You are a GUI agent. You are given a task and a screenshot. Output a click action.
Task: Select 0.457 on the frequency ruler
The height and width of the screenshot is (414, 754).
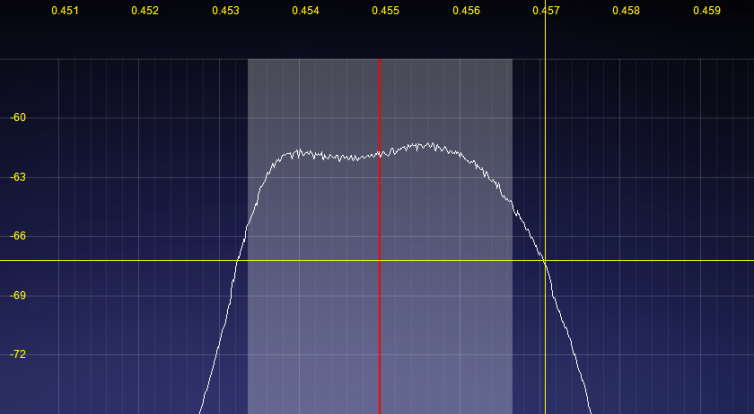click(x=546, y=11)
